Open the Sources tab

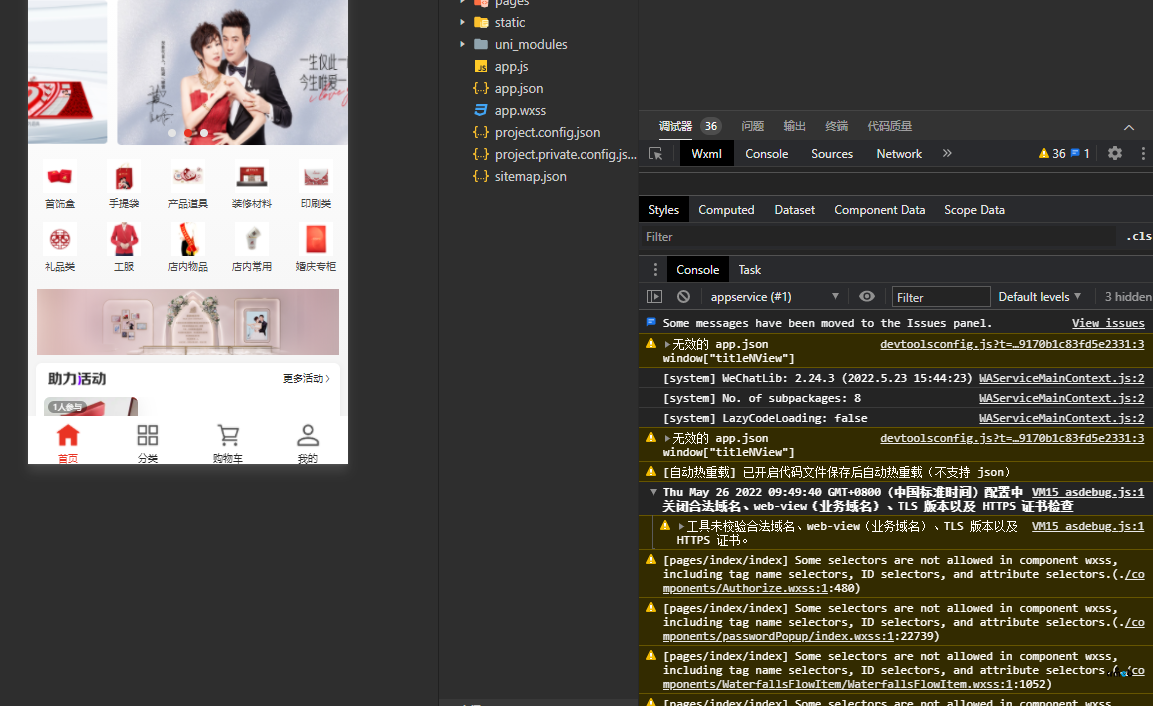[832, 154]
